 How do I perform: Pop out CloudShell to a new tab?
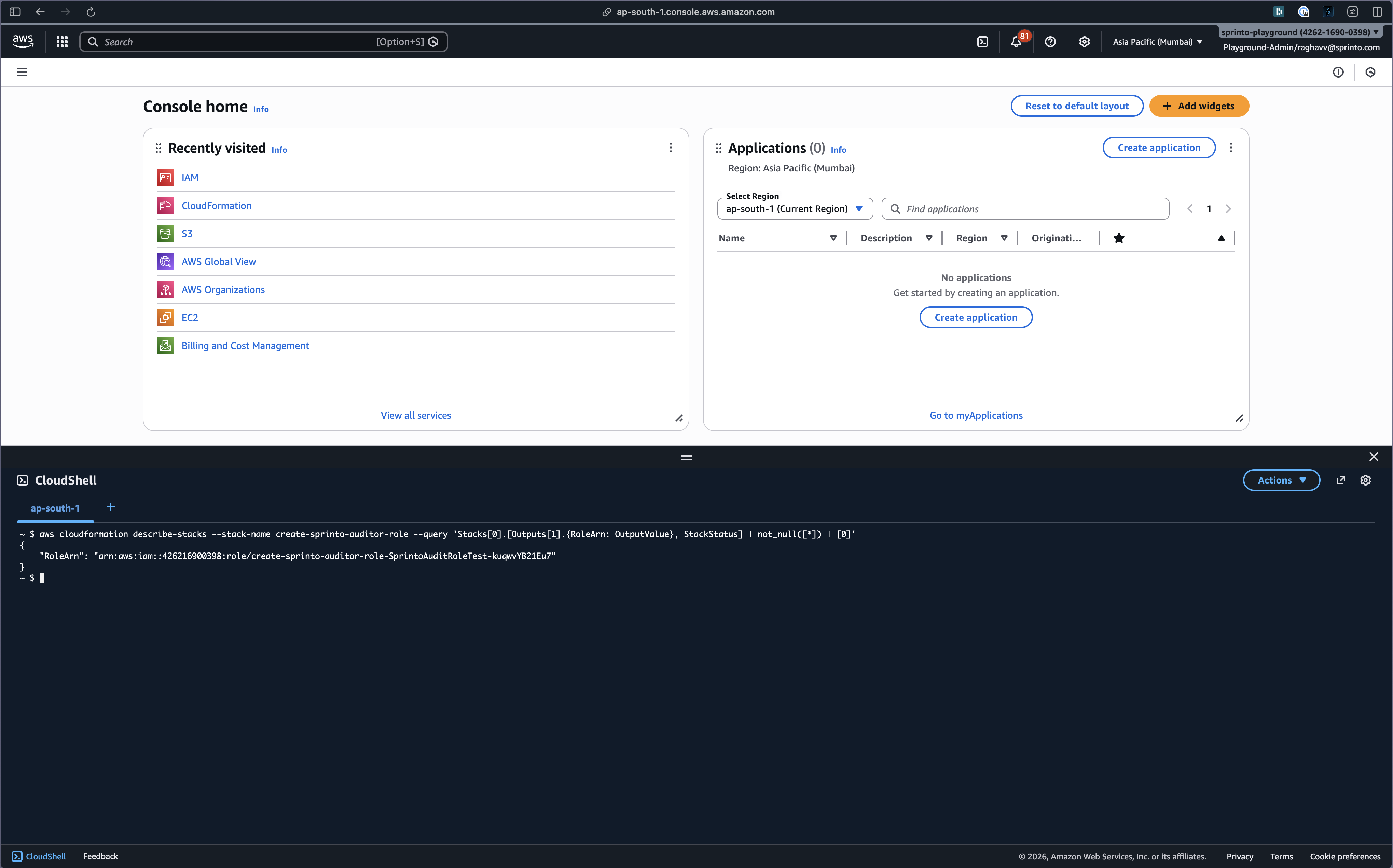(x=1340, y=480)
